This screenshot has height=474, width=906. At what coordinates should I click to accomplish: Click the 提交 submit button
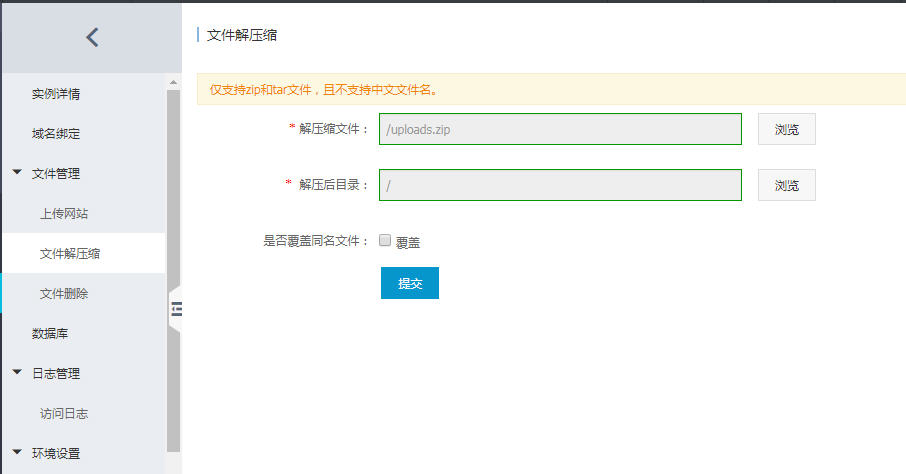coord(410,283)
